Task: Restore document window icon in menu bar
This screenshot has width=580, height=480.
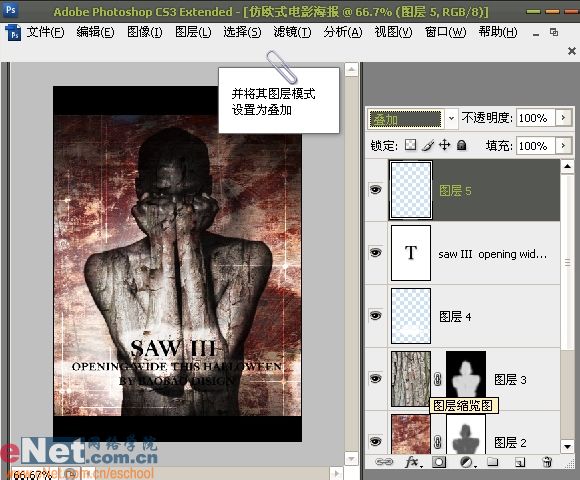Action: point(554,32)
